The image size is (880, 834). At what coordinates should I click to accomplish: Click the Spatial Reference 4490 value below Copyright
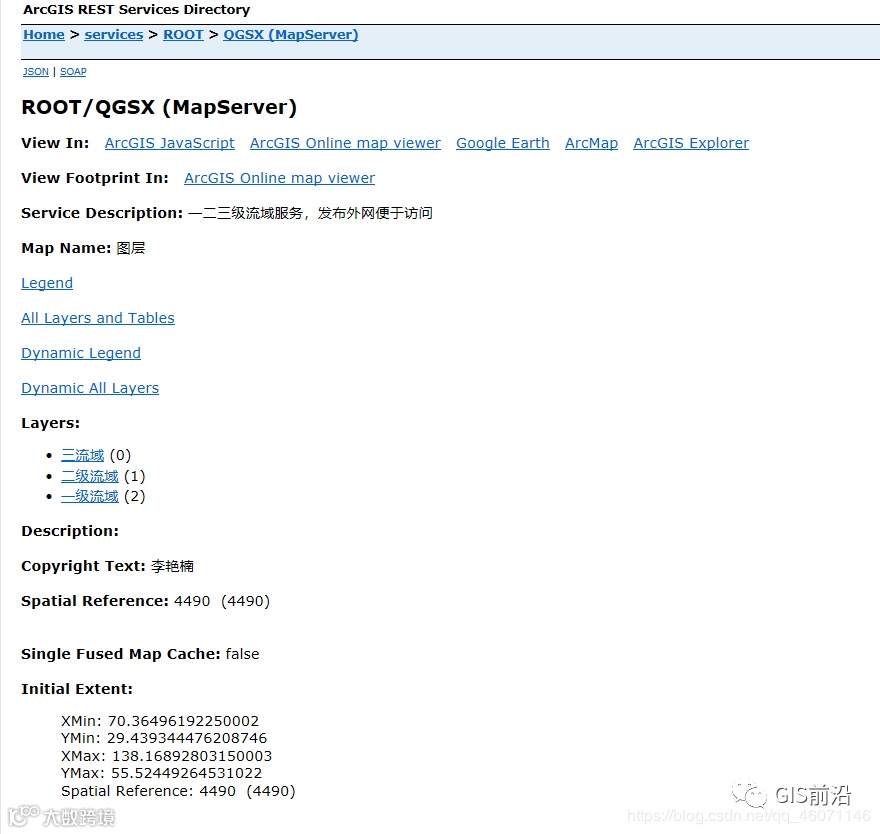pos(222,601)
